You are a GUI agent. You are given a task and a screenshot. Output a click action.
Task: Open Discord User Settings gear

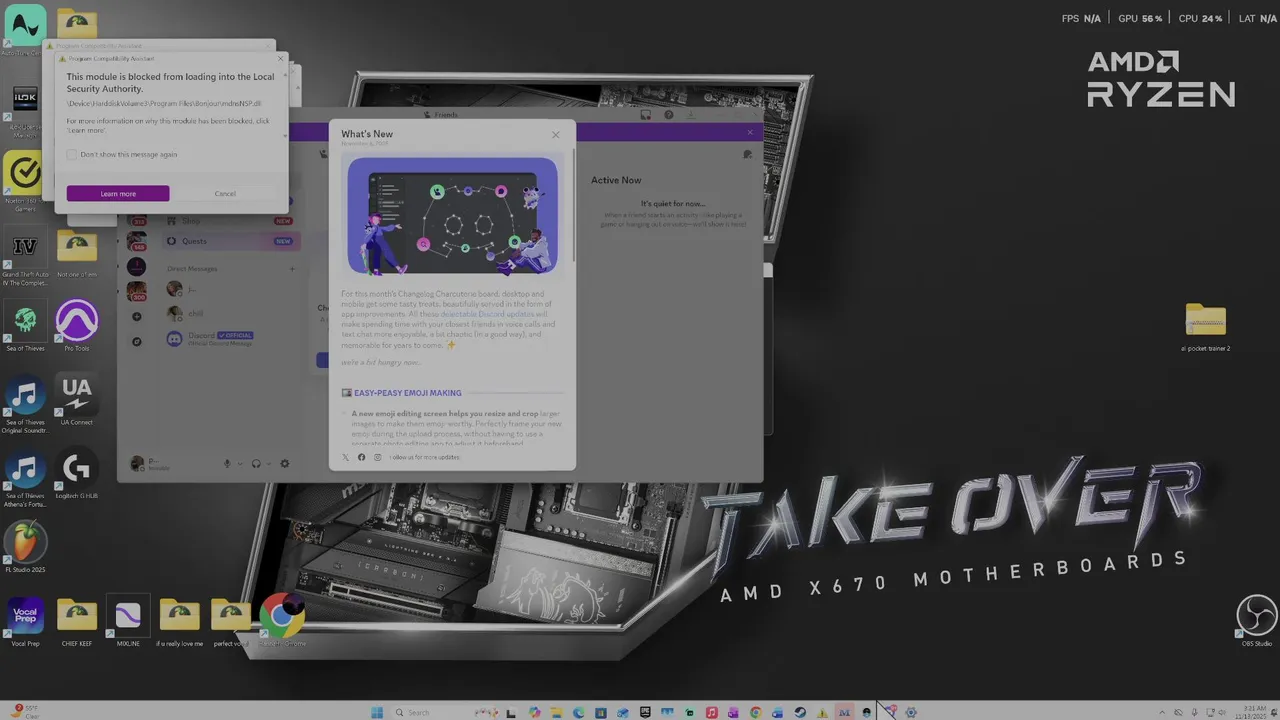click(285, 463)
